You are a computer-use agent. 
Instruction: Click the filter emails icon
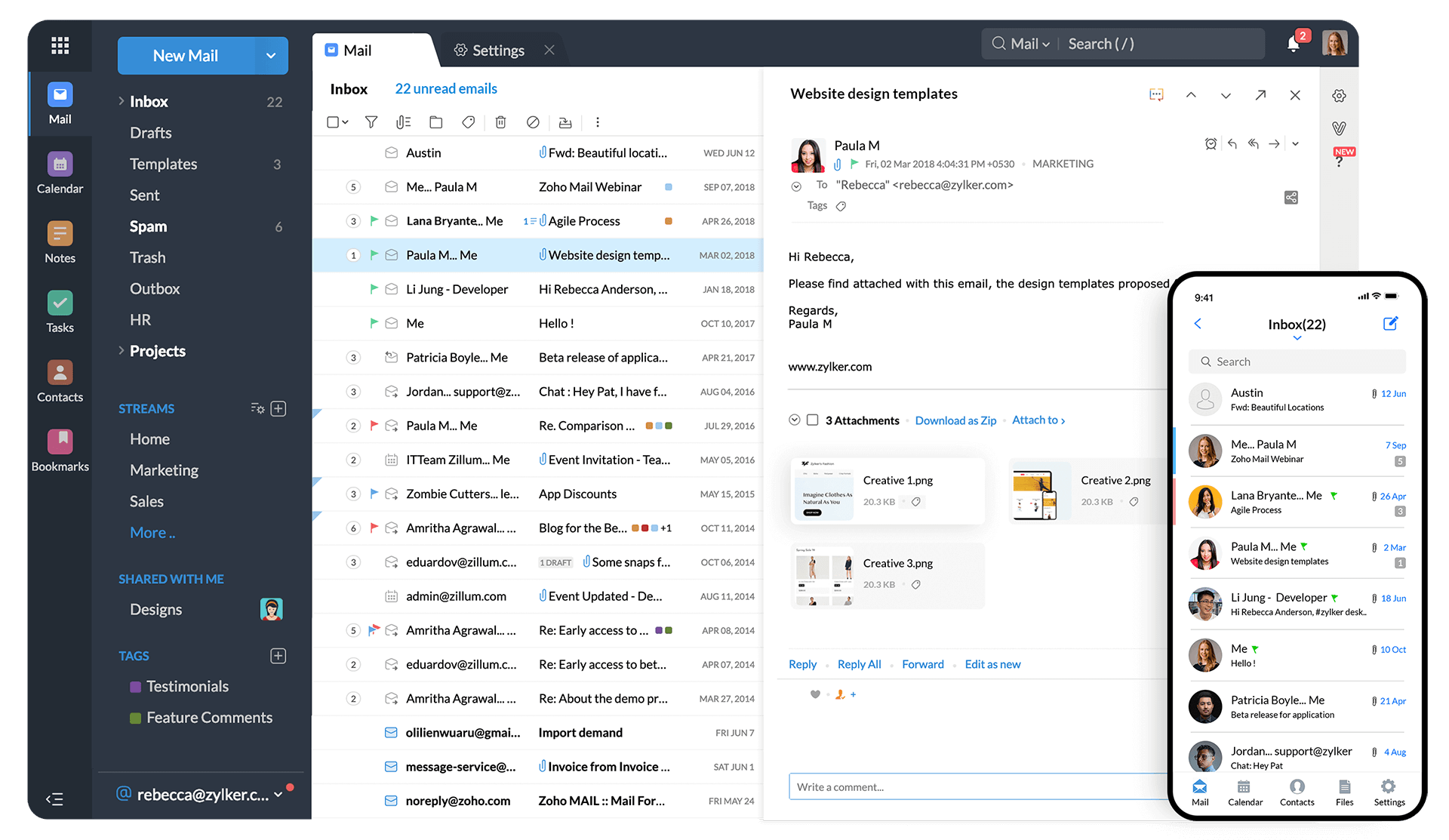(x=369, y=122)
